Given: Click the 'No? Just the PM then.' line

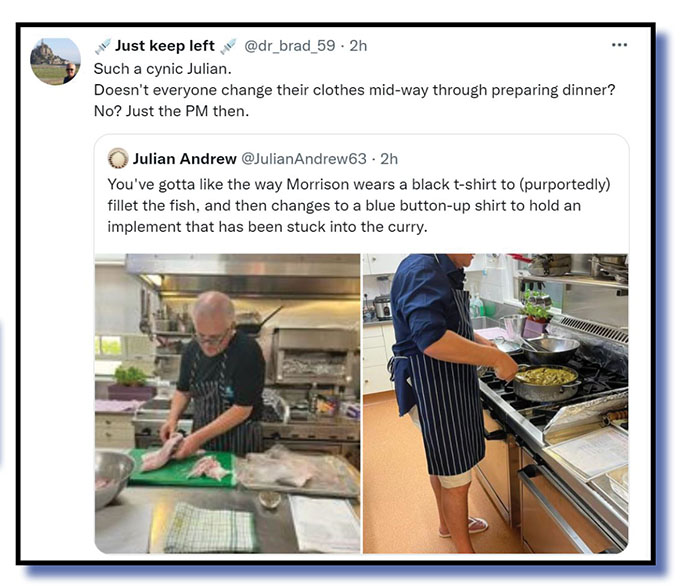Looking at the screenshot, I should coord(171,111).
